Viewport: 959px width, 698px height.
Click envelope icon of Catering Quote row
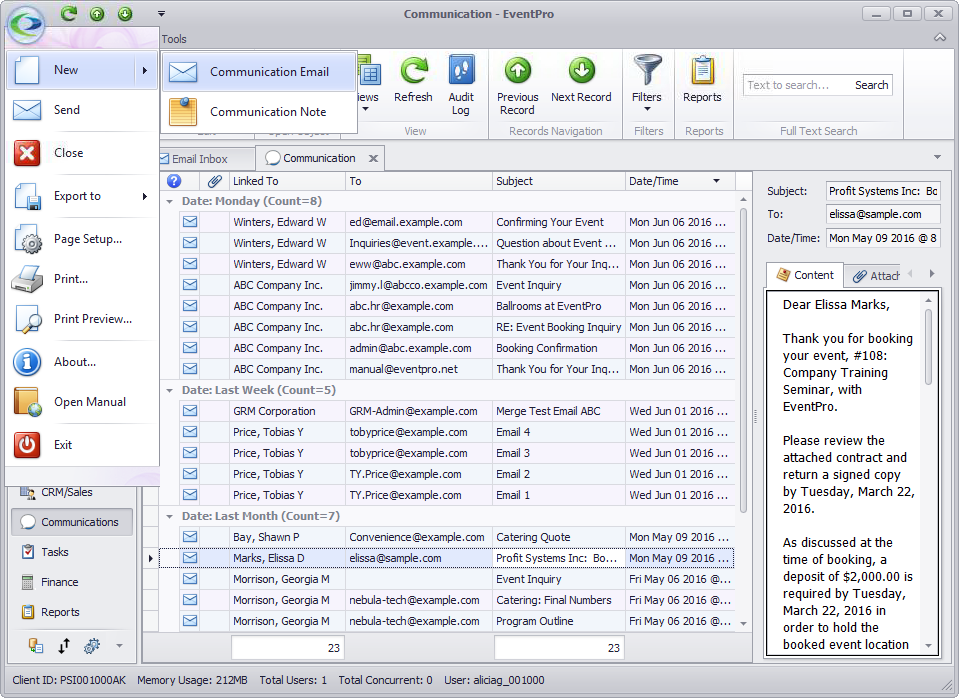pyautogui.click(x=190, y=537)
